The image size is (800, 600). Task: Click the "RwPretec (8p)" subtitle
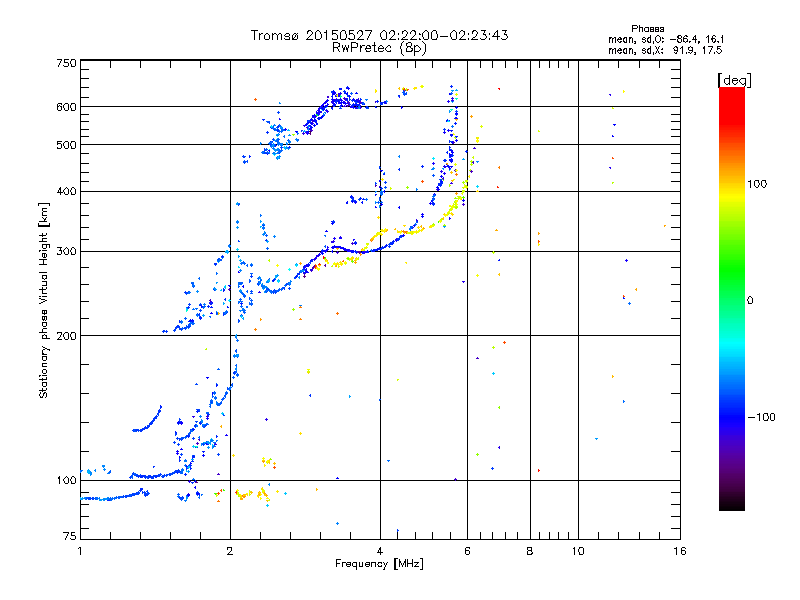[x=379, y=48]
